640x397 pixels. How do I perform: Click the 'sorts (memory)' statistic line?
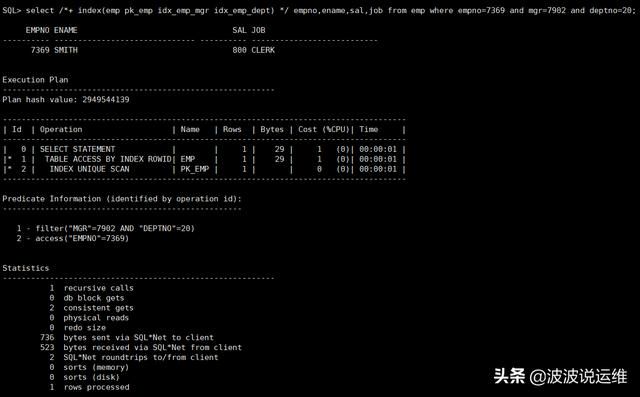89,367
